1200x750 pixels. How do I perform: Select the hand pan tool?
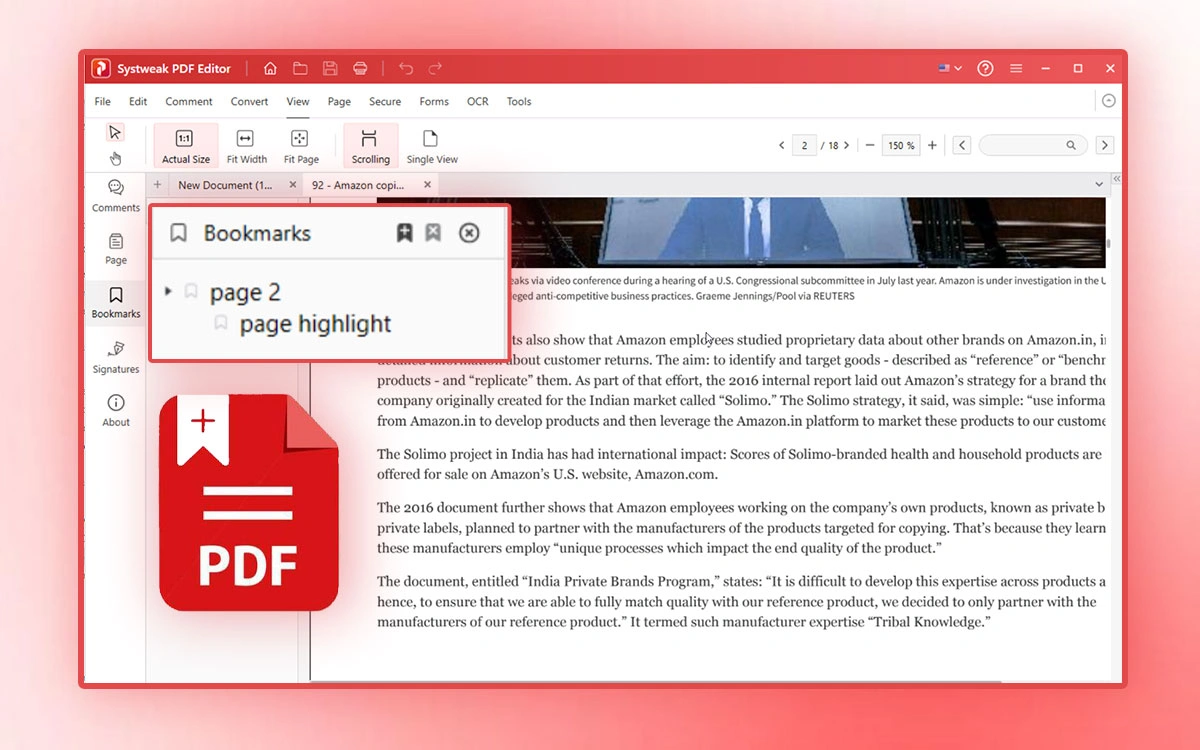(x=116, y=158)
